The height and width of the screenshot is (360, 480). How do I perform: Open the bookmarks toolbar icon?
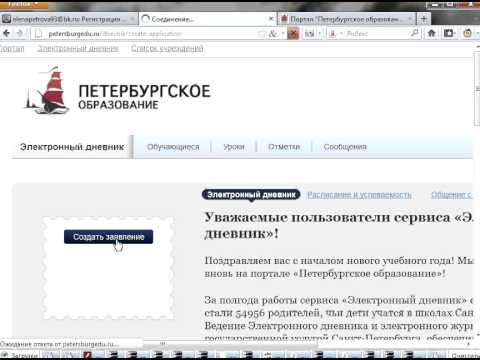[x=449, y=33]
